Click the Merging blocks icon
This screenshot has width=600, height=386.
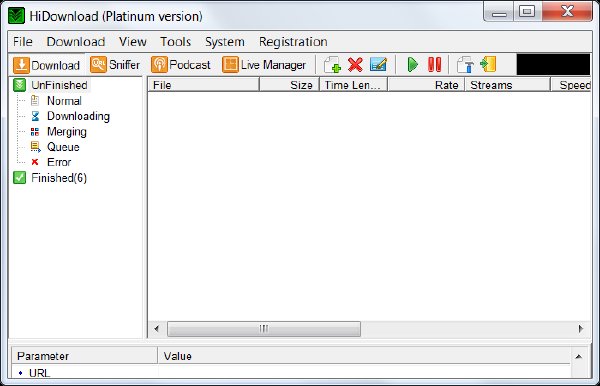[35, 132]
